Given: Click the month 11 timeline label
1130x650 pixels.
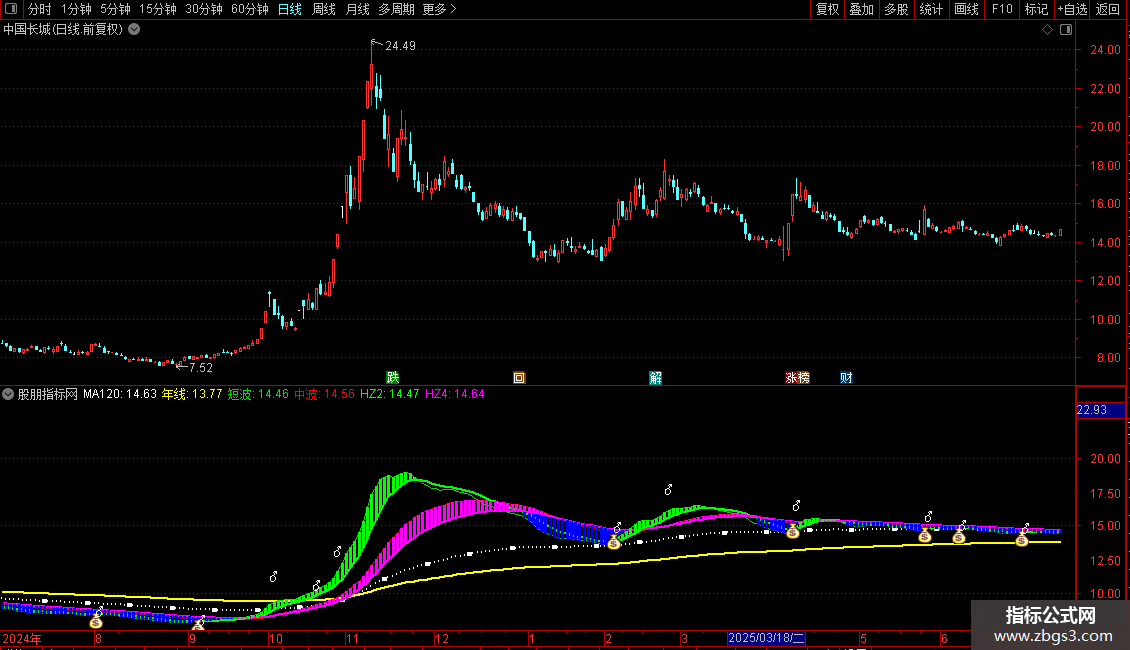Looking at the screenshot, I should click(x=352, y=638).
